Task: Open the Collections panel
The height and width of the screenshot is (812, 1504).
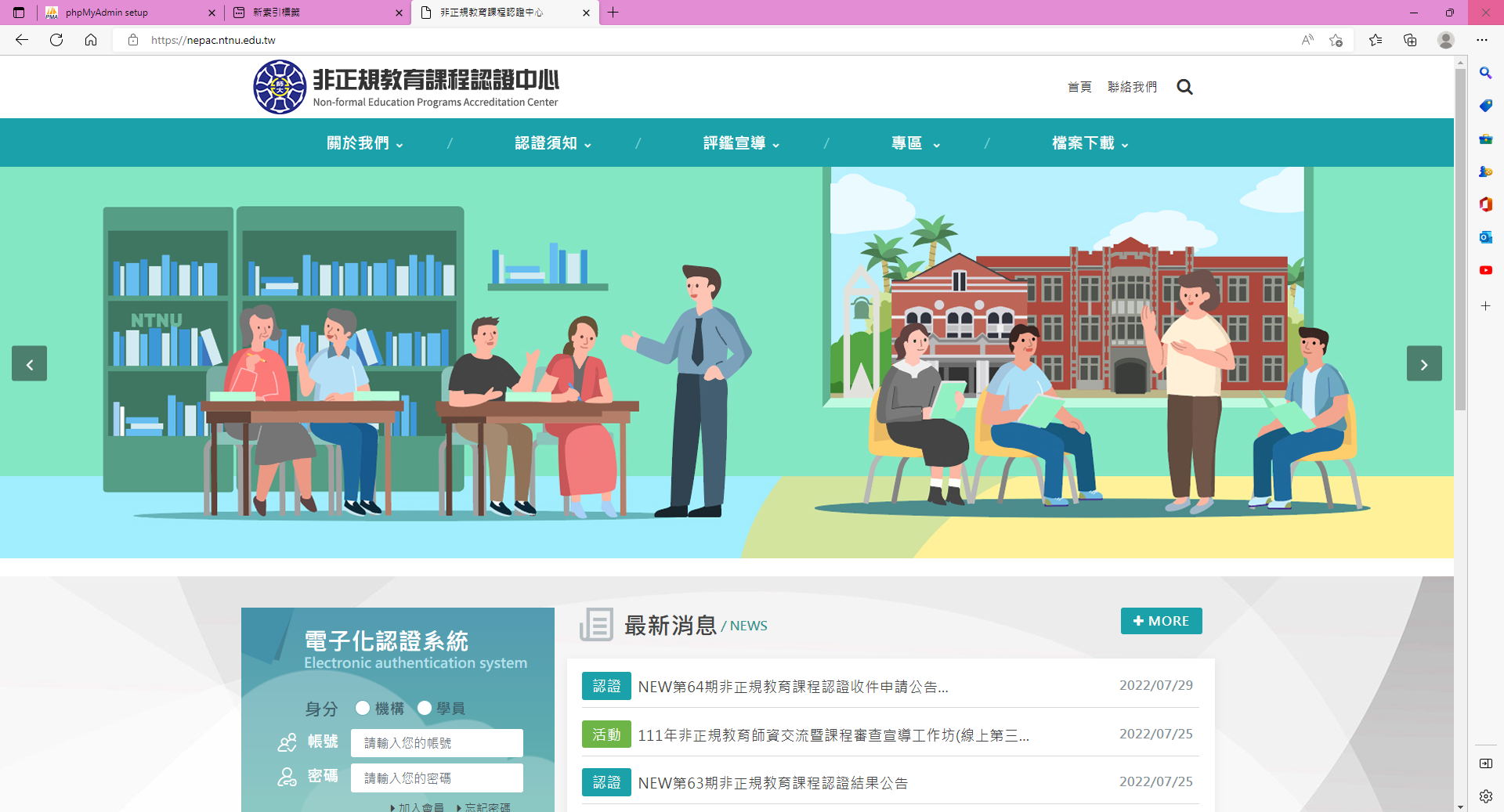Action: point(1410,40)
